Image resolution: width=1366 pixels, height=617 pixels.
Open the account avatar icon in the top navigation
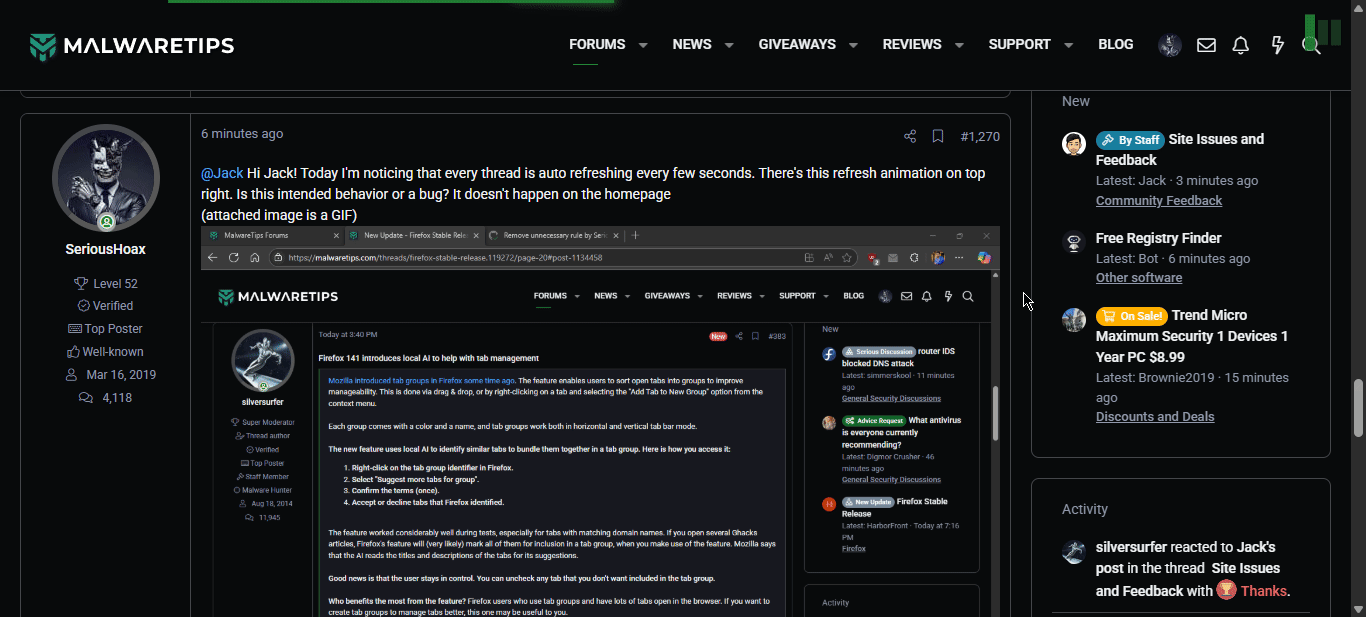pyautogui.click(x=1170, y=45)
